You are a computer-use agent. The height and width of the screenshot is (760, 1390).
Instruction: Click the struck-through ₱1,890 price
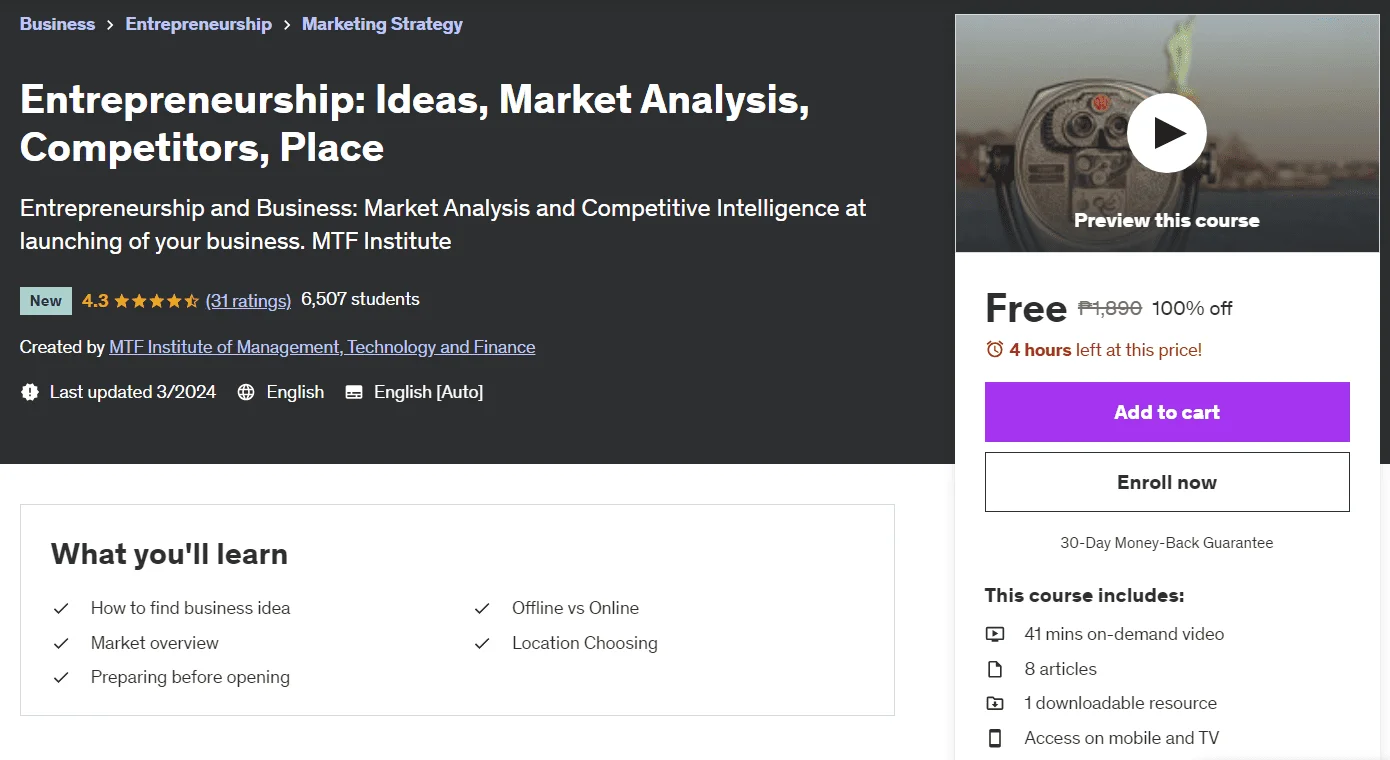pyautogui.click(x=1110, y=308)
